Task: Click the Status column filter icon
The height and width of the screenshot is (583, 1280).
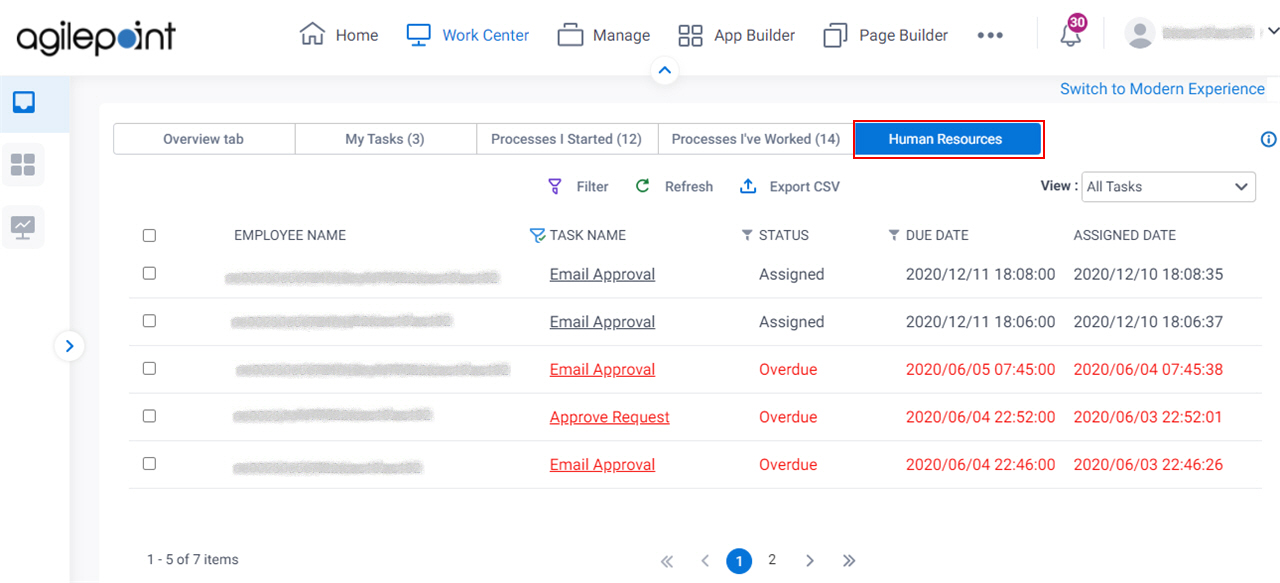Action: [746, 235]
